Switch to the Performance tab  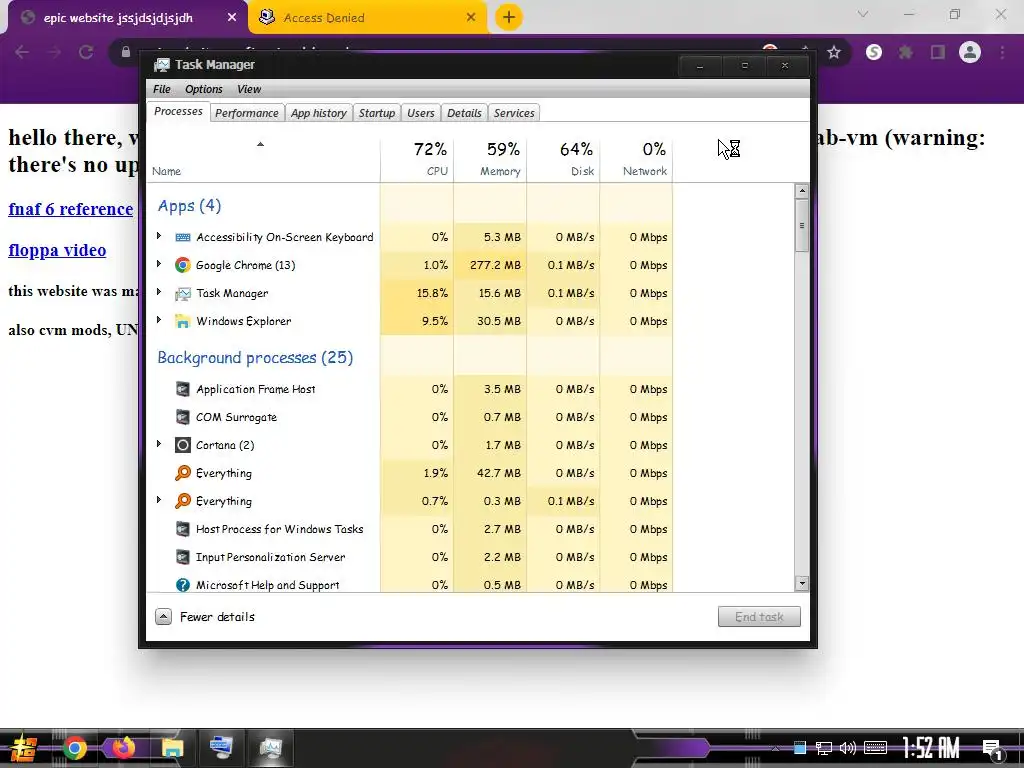[247, 113]
